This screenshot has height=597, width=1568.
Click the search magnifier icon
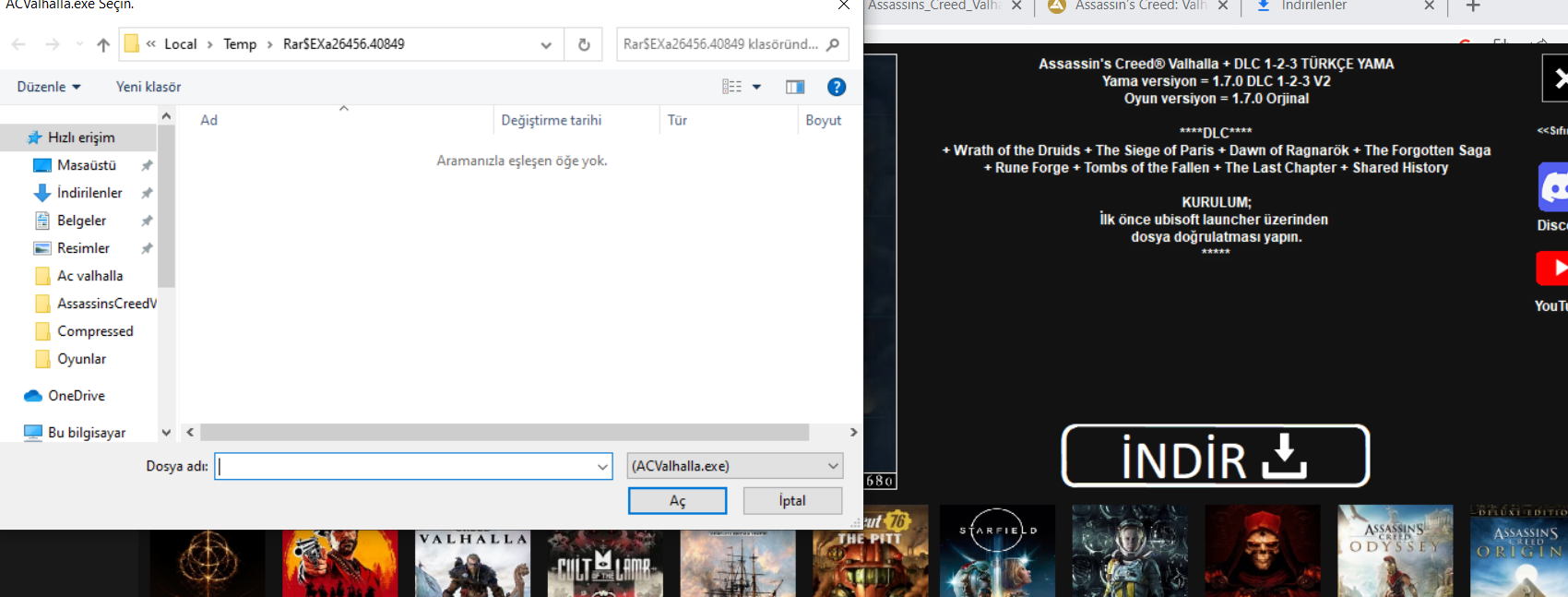click(833, 44)
